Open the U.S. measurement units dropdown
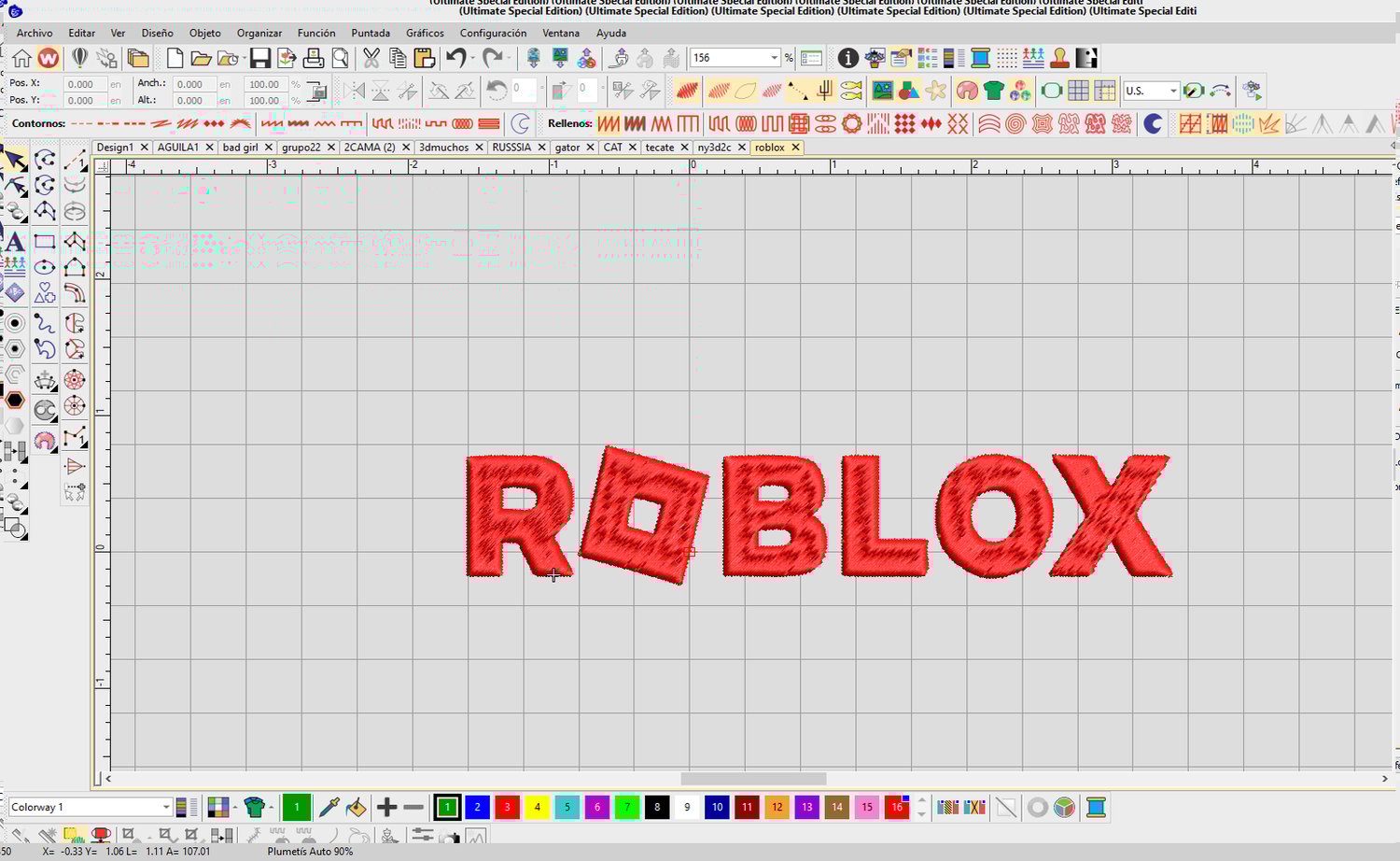This screenshot has height=861, width=1400. tap(1172, 91)
